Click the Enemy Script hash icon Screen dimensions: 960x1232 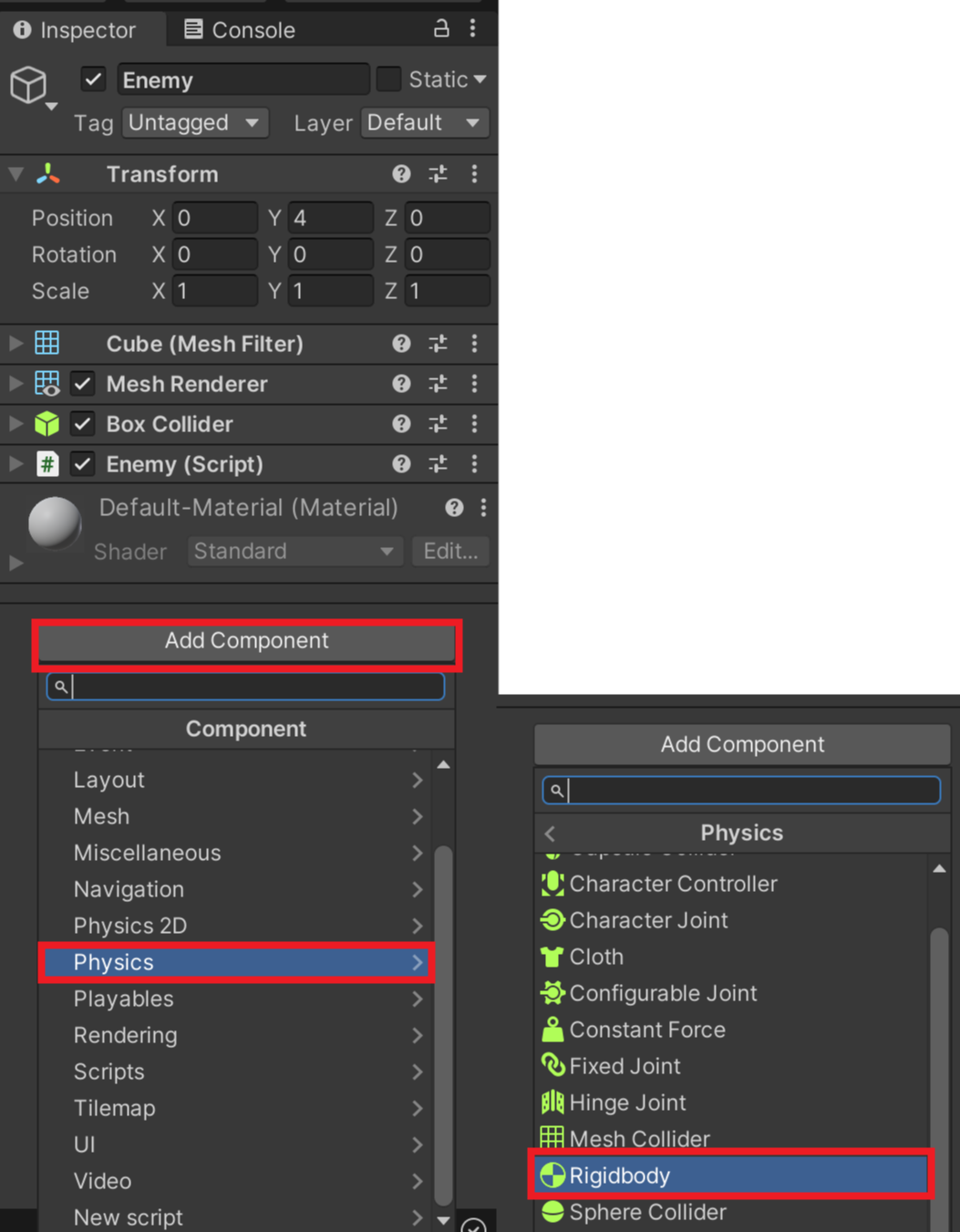[x=47, y=463]
